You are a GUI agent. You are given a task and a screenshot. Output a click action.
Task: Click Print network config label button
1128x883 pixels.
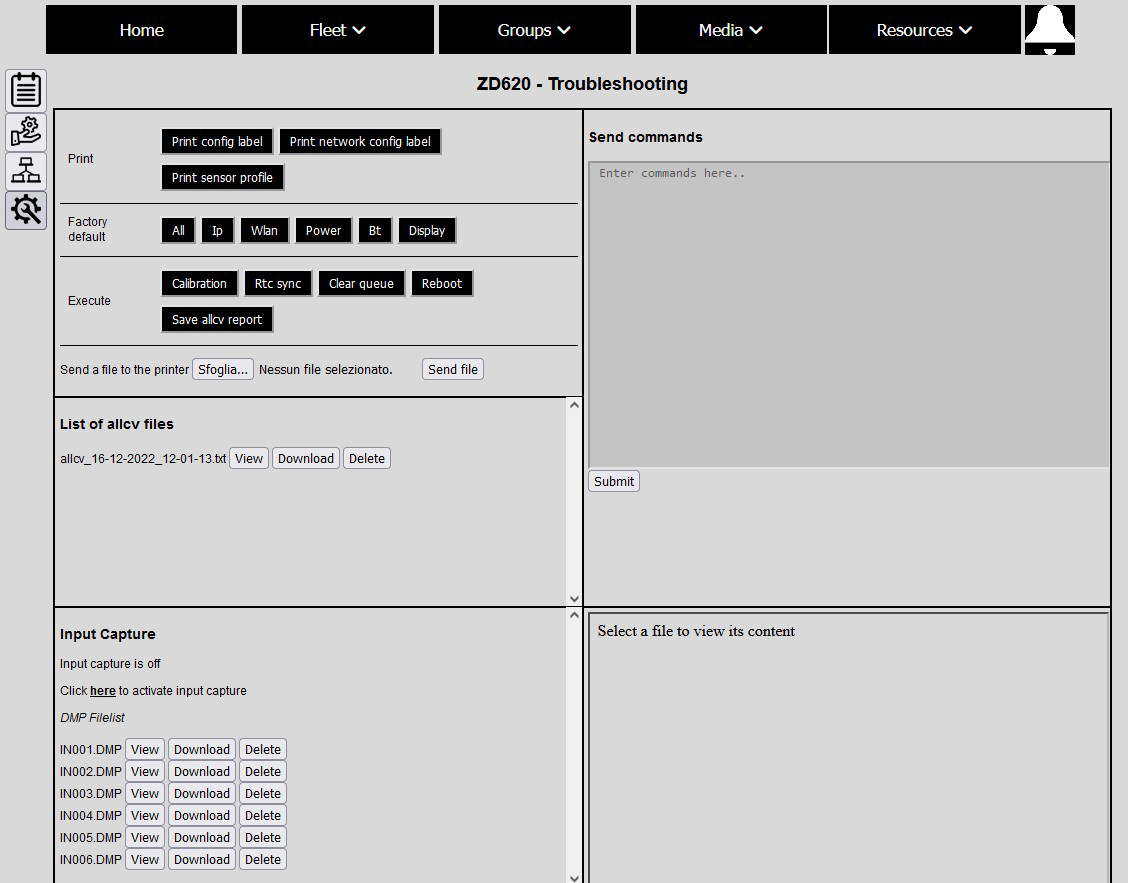[x=360, y=142]
